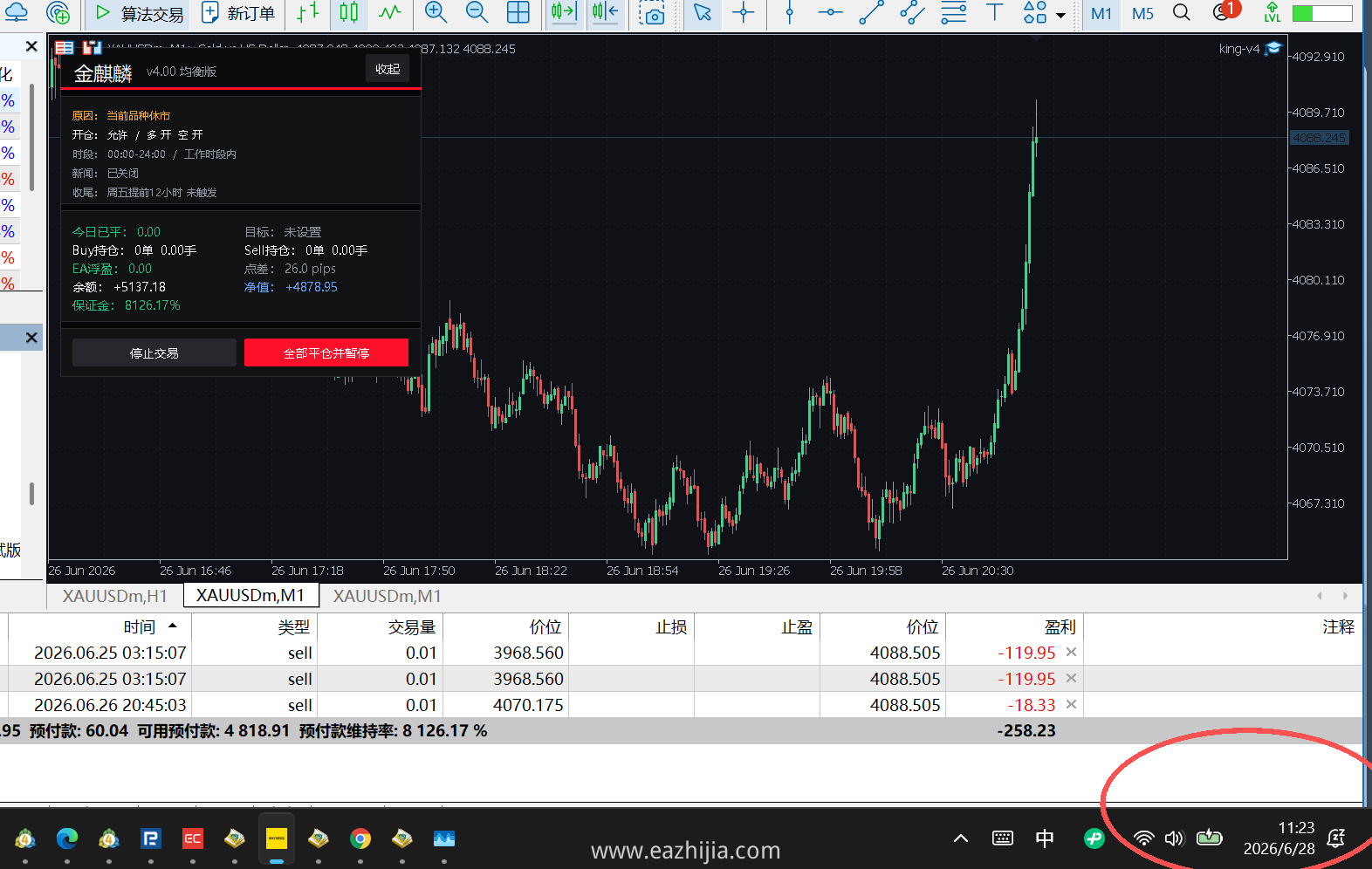
Task: Sort trades by the 止损 column header
Action: point(671,626)
